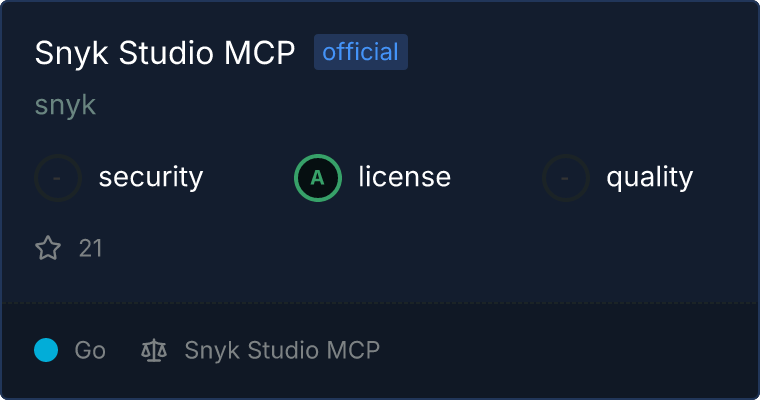Click the blue official badge
This screenshot has width=760, height=400.
361,52
